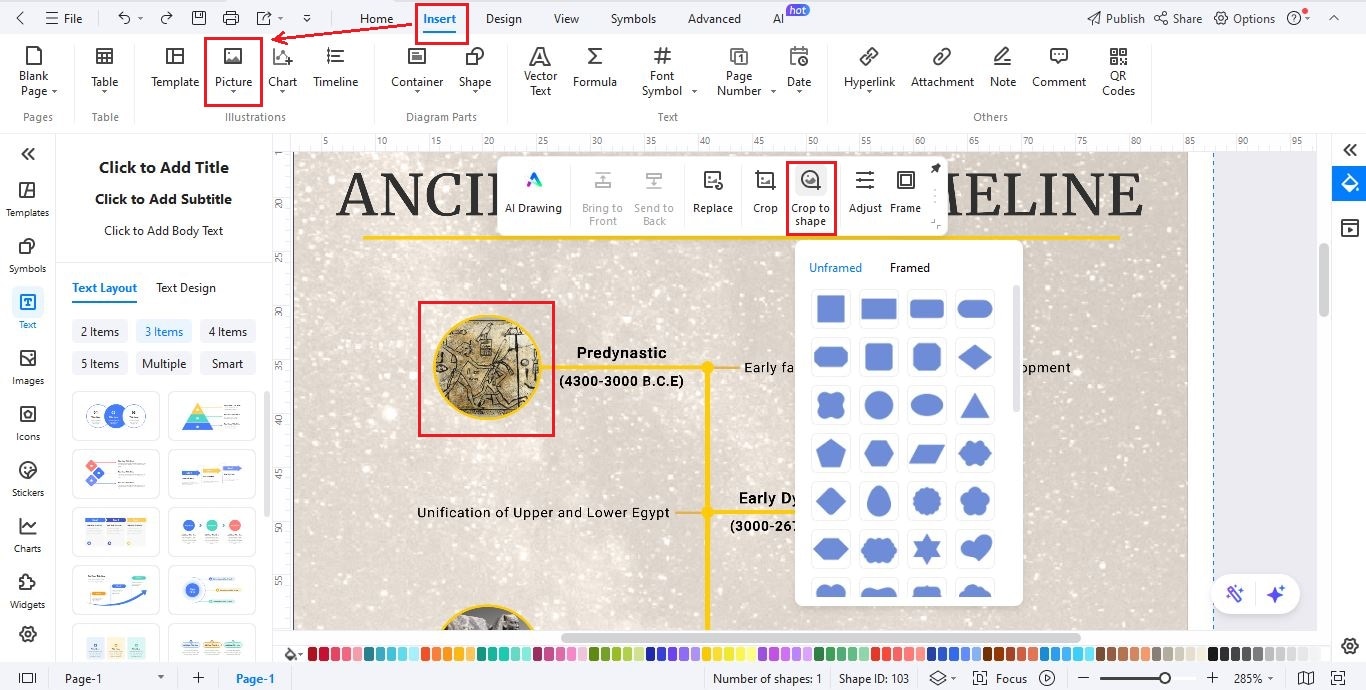Open Symbols sidebar panel
Image resolution: width=1366 pixels, height=690 pixels.
(x=27, y=255)
